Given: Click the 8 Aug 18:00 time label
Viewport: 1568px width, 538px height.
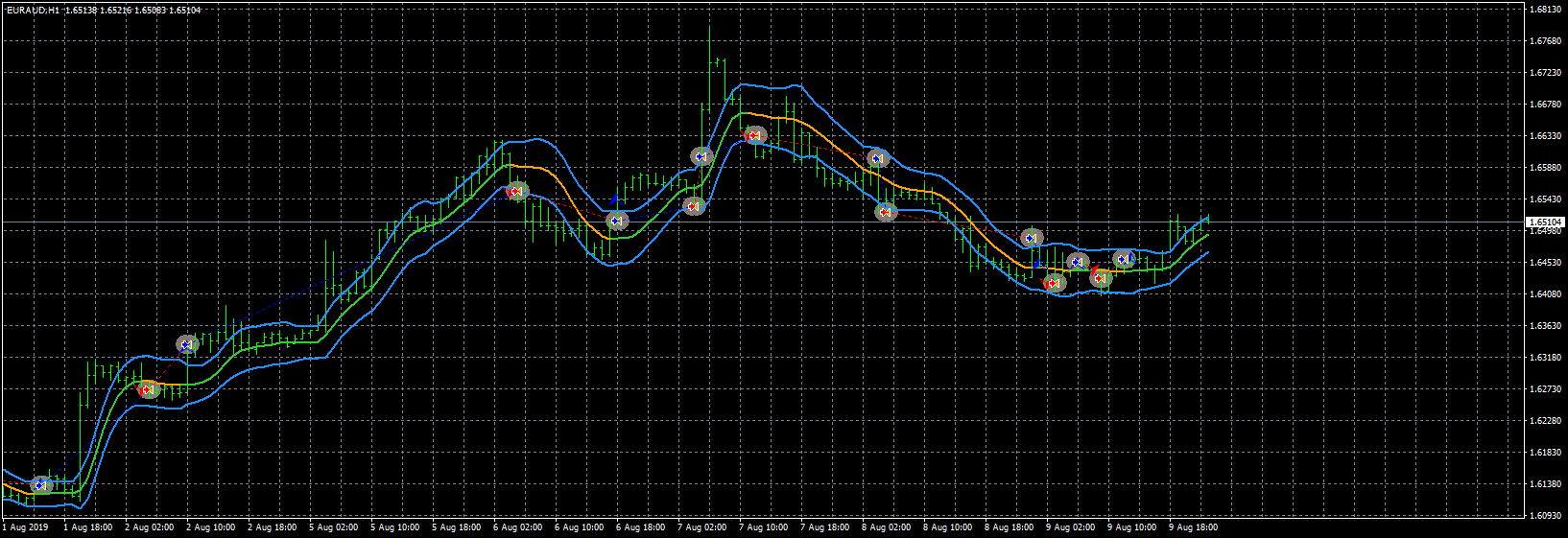Looking at the screenshot, I should click(x=1009, y=526).
